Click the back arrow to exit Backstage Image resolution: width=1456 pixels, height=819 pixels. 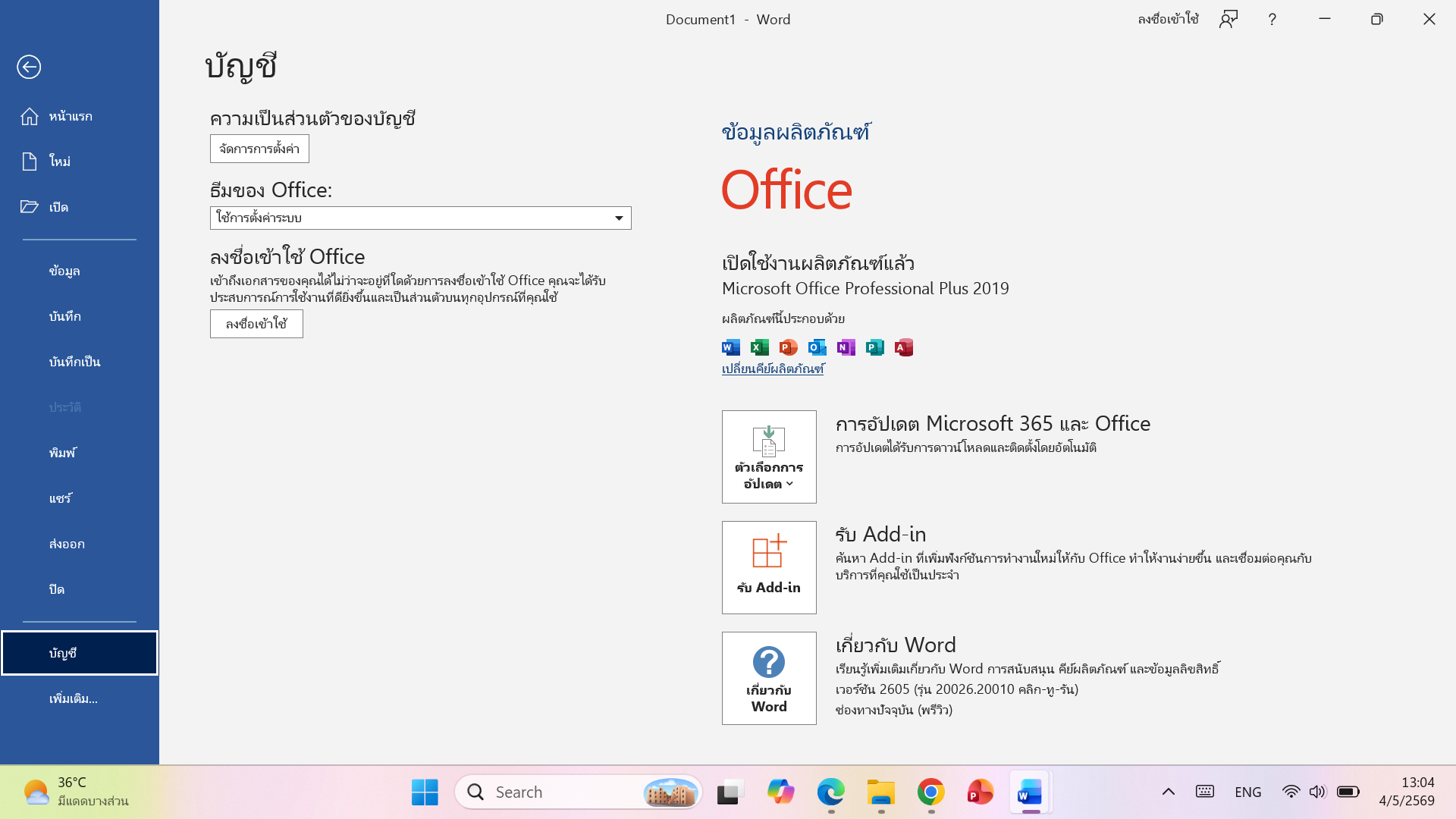(29, 67)
